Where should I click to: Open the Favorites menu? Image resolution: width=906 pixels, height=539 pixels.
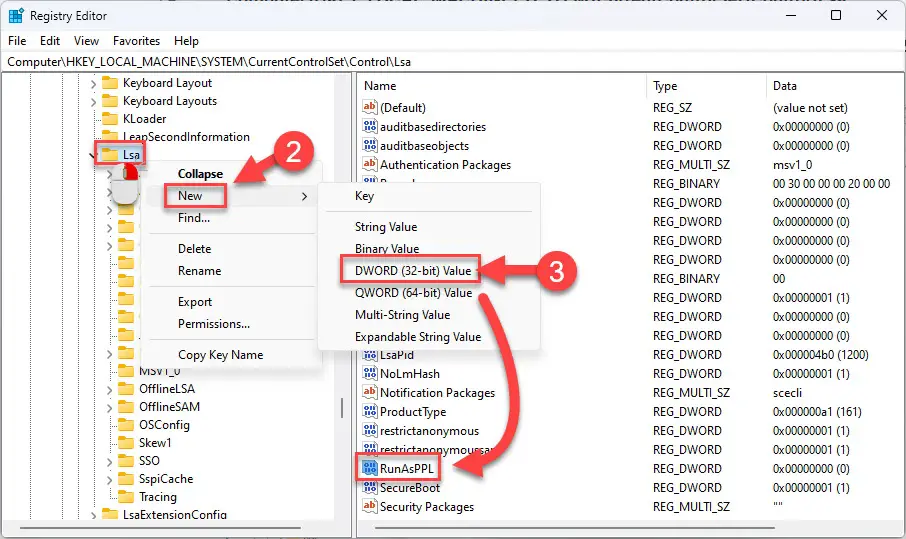[x=136, y=41]
